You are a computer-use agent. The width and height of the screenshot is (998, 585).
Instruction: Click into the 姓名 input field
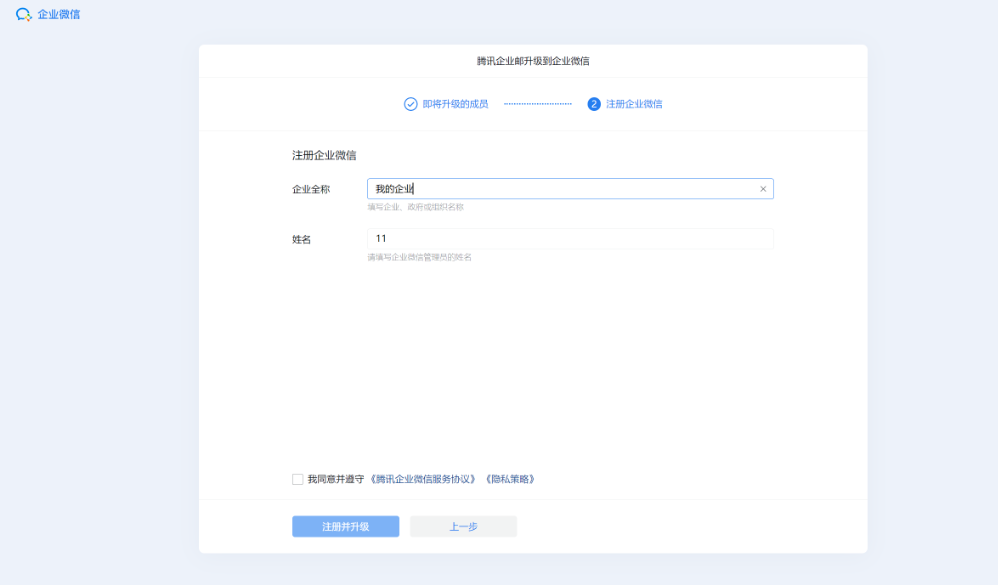[550, 239]
